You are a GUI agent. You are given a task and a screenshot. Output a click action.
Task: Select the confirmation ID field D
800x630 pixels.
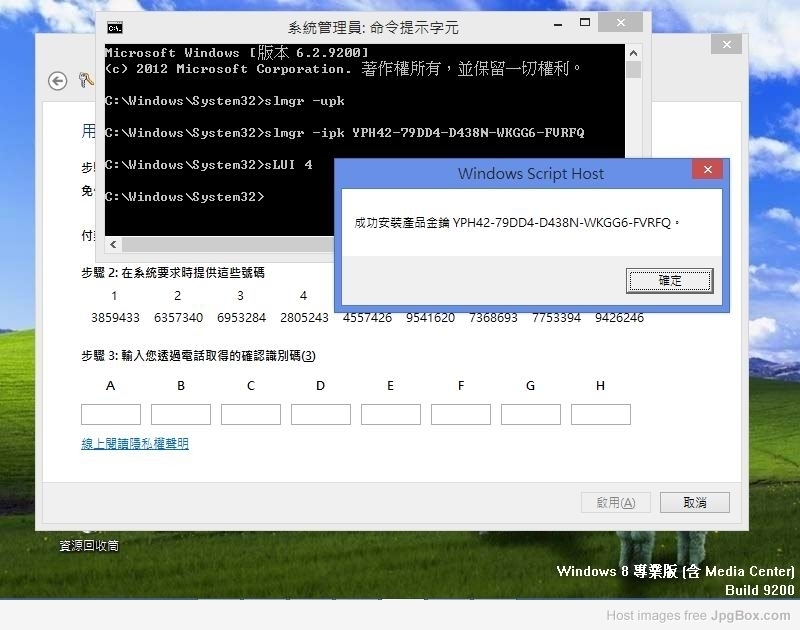[x=321, y=414]
